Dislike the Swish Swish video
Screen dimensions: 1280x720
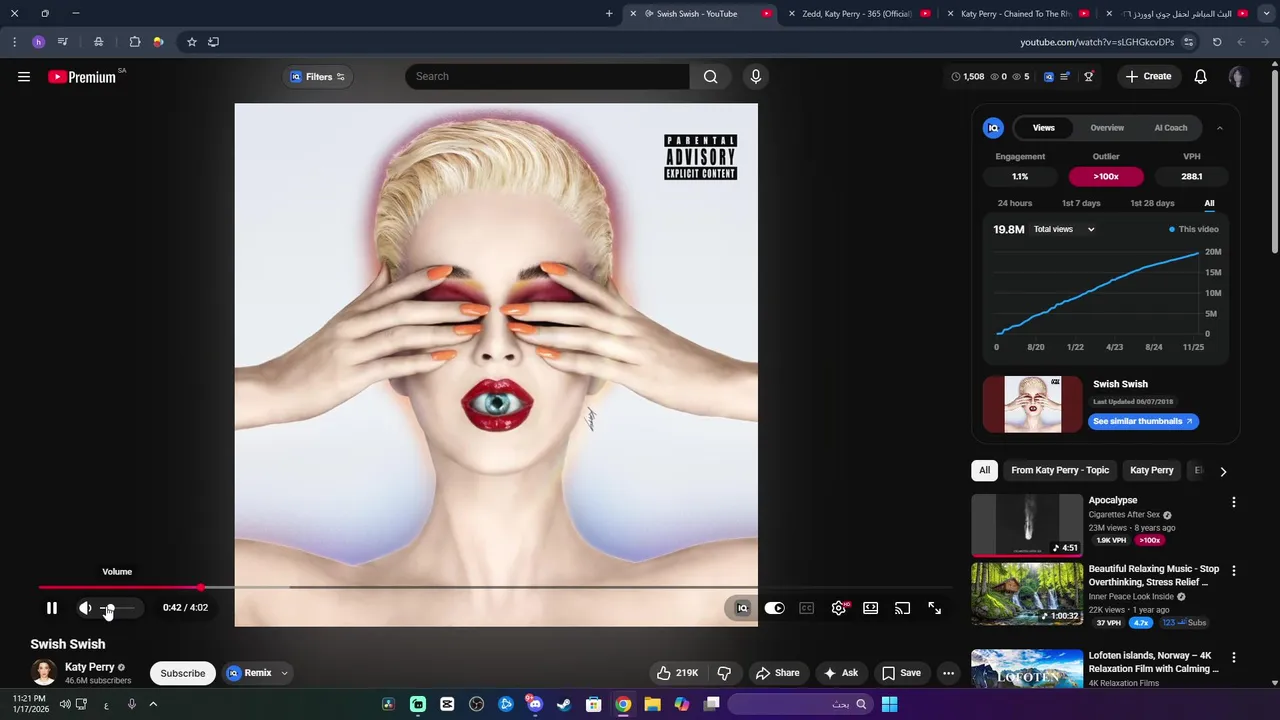[x=724, y=673]
